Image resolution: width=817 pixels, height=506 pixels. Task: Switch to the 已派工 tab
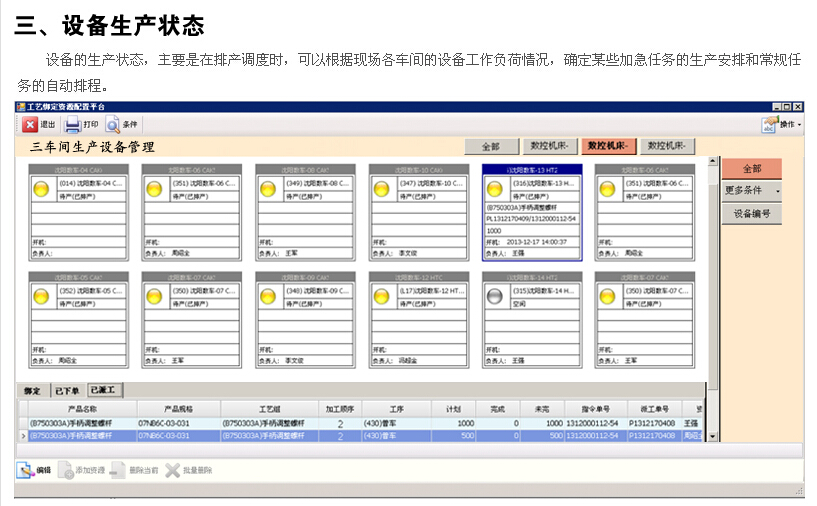point(103,390)
